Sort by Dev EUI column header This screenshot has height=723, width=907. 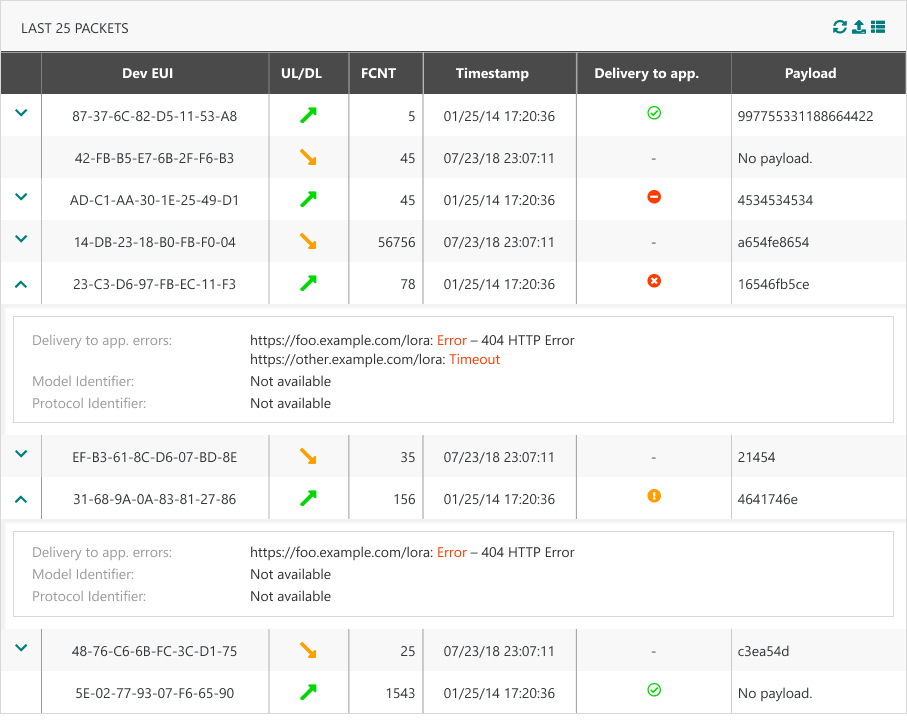click(155, 73)
